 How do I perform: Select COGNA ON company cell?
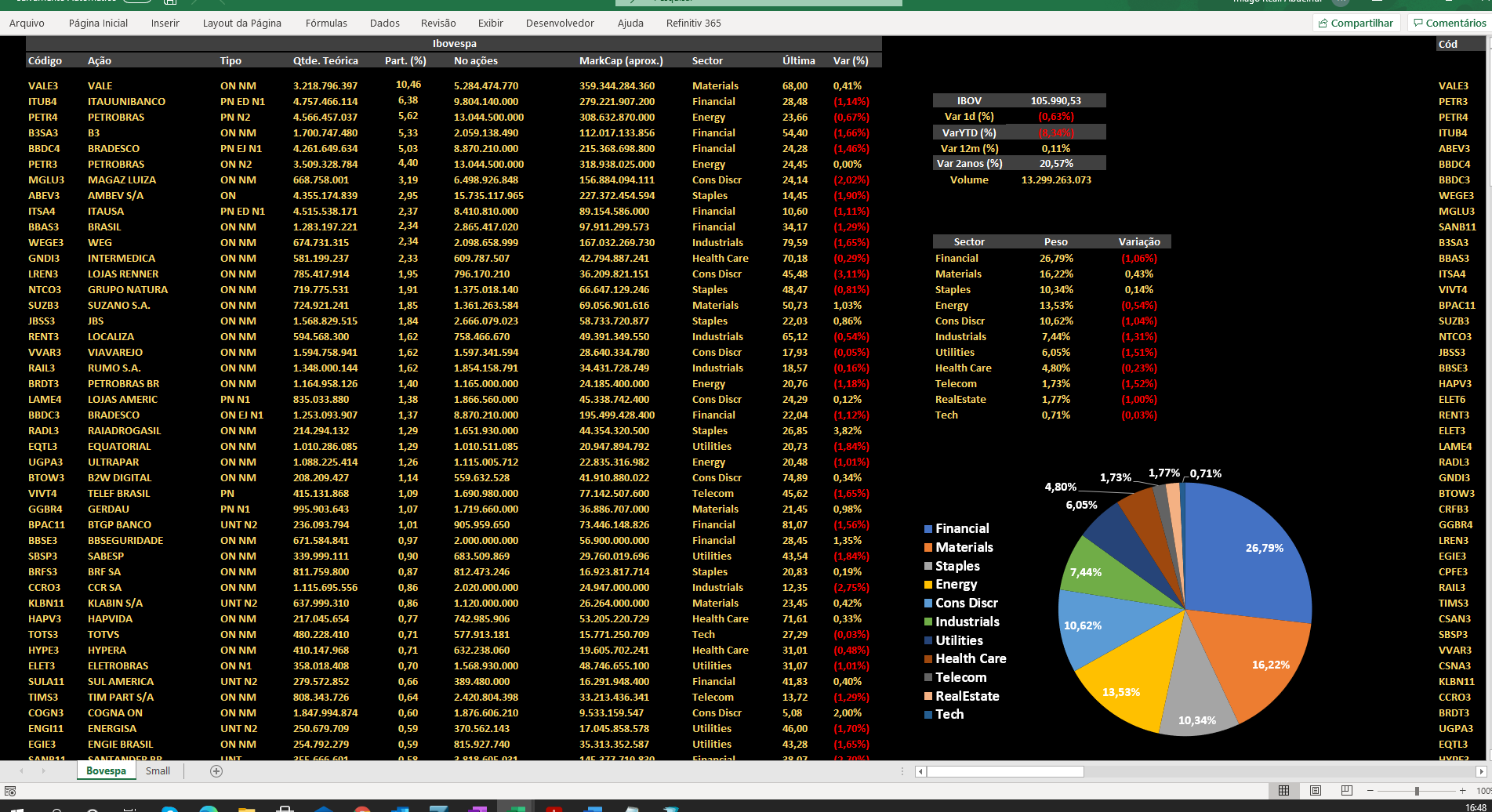114,712
